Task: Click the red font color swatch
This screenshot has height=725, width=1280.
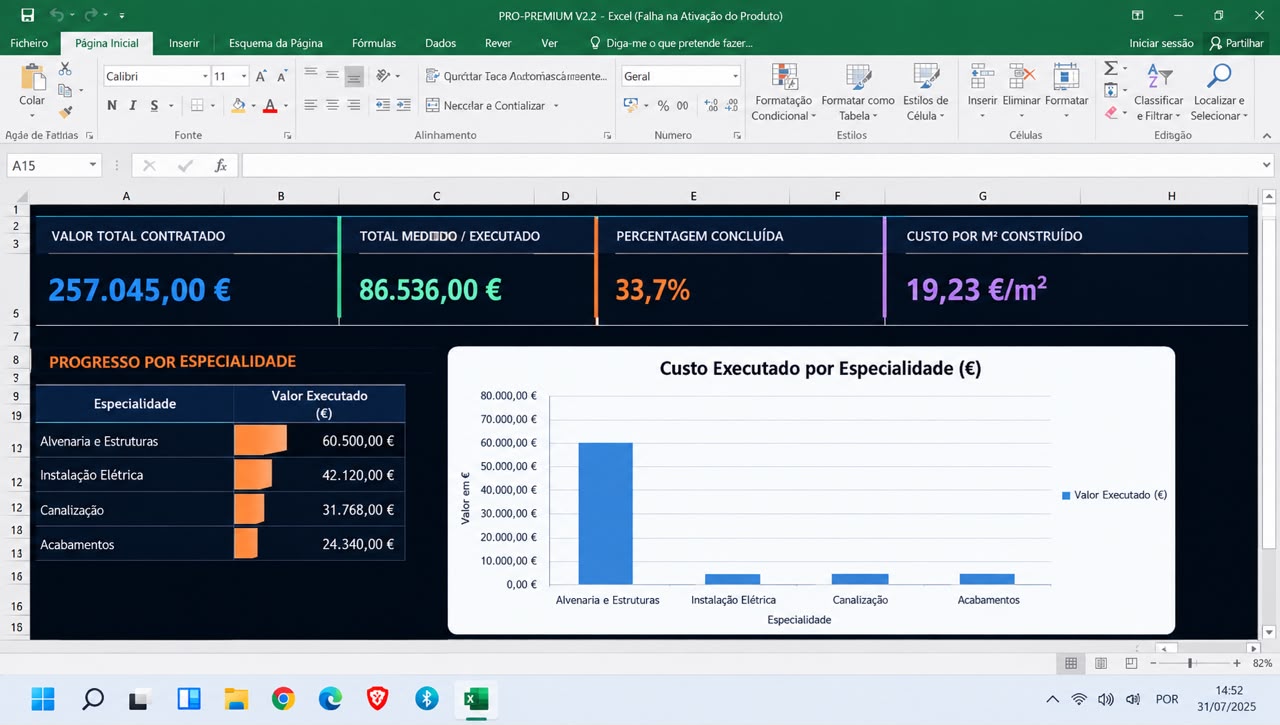Action: (x=269, y=105)
